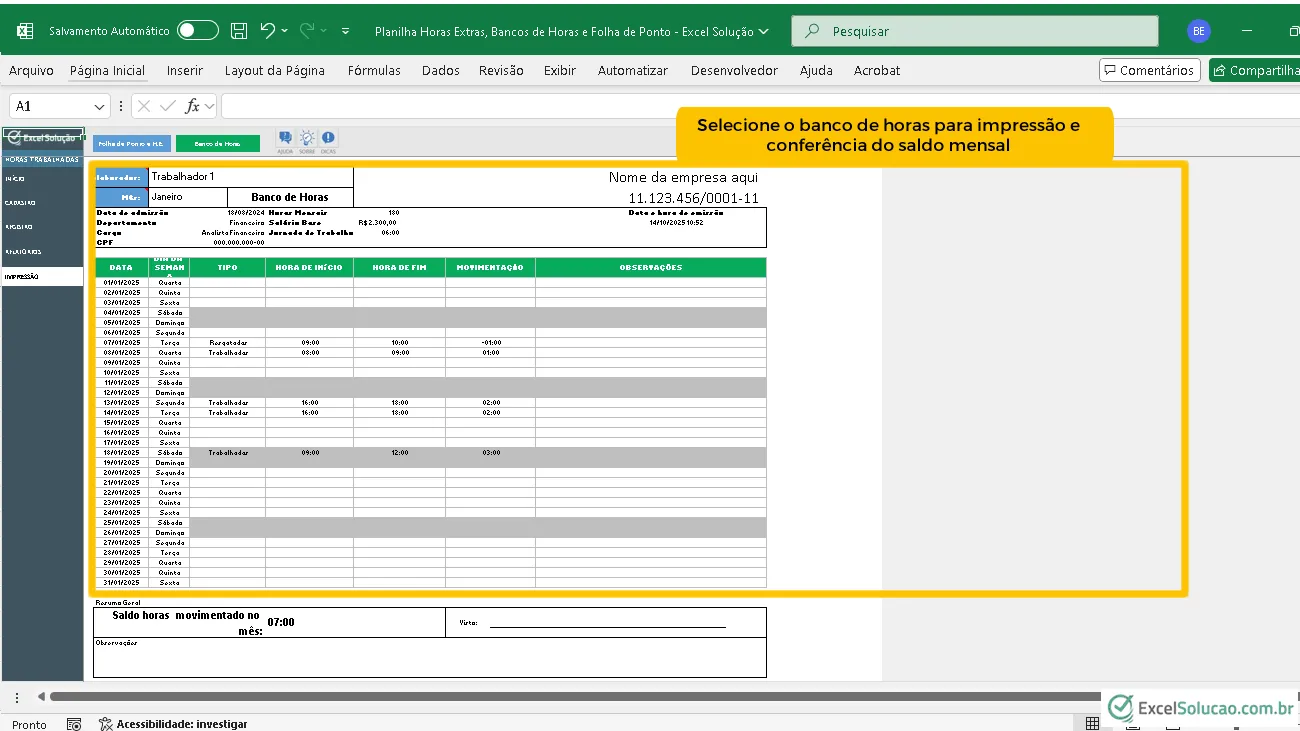Click the Sobre lightbulb icon
Viewport: 1300px width, 731px height.
click(307, 140)
